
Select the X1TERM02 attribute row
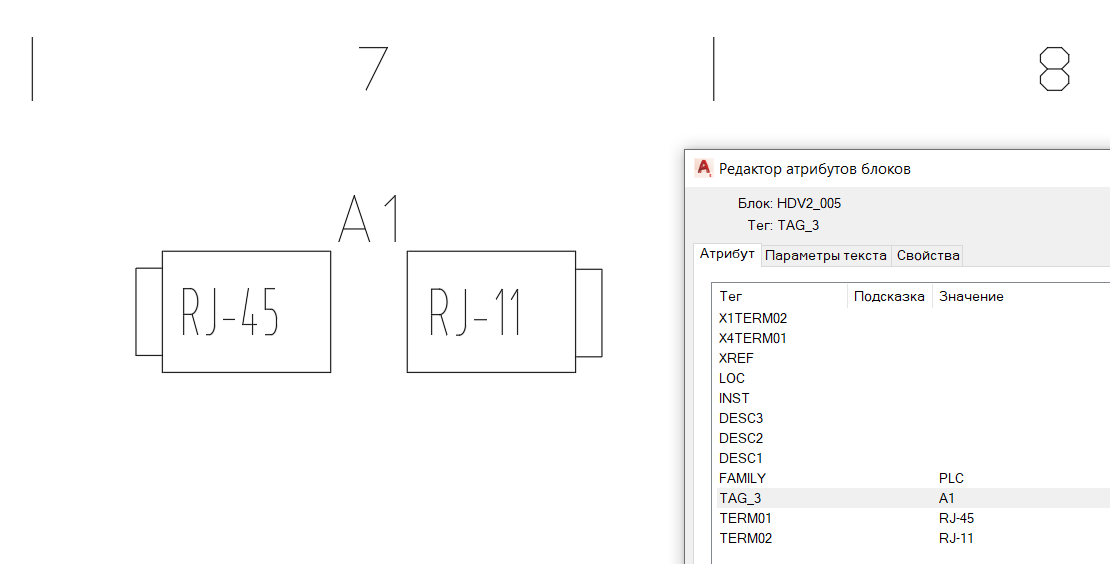coord(913,318)
